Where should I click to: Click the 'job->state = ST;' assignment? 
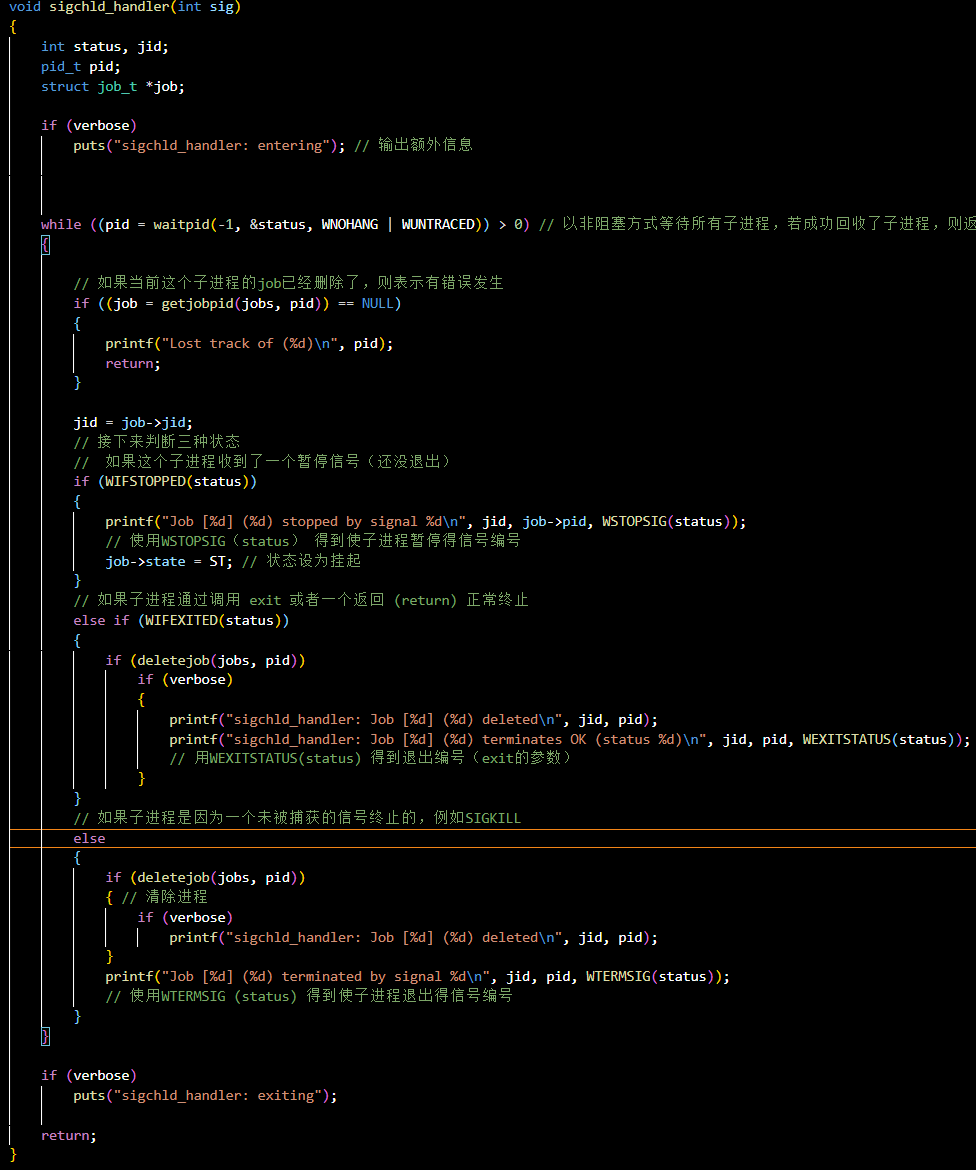(169, 562)
